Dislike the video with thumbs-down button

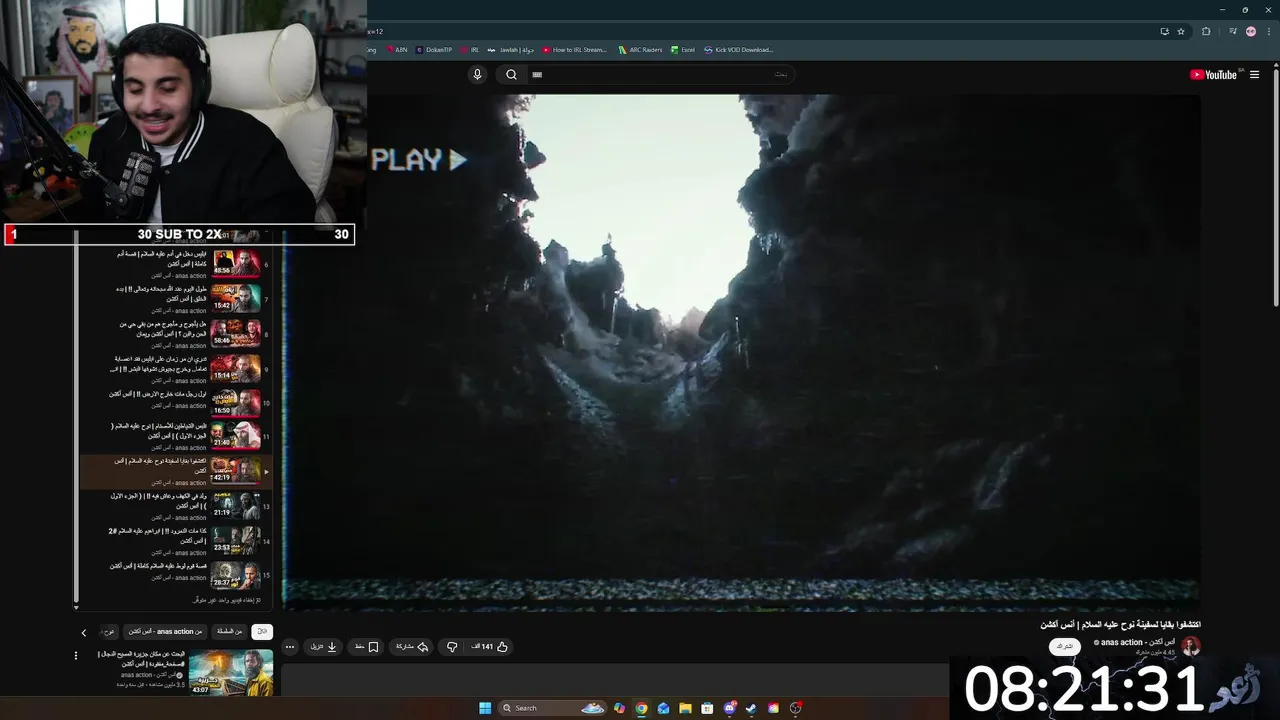tap(452, 647)
